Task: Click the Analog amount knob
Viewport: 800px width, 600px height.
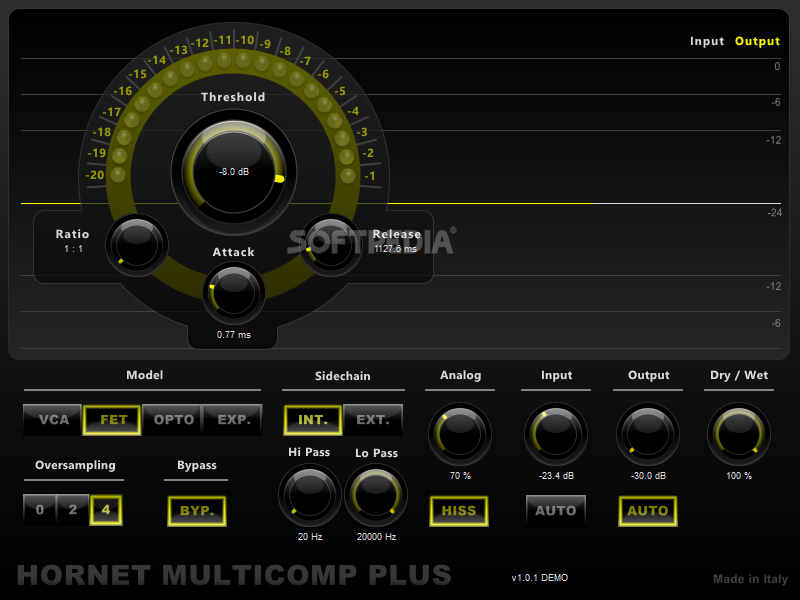Action: (460, 434)
